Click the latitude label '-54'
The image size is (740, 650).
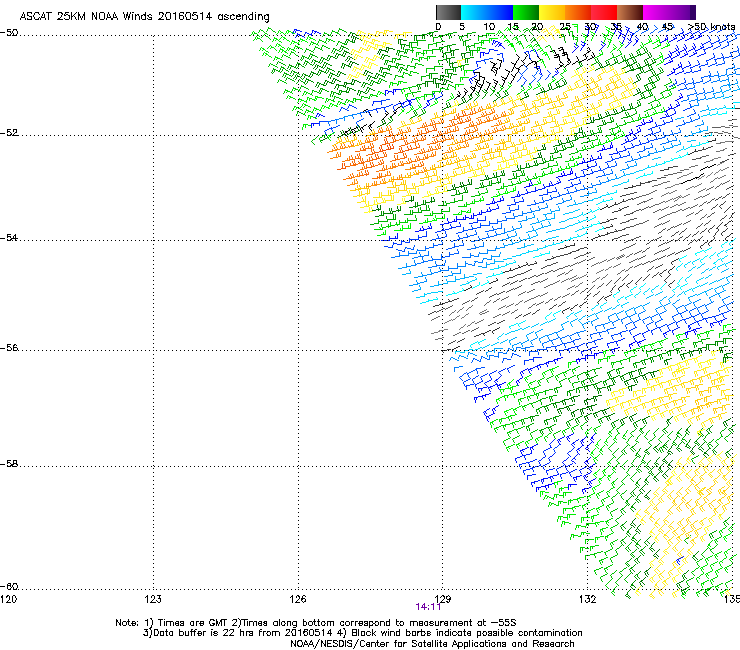[x=9, y=238]
